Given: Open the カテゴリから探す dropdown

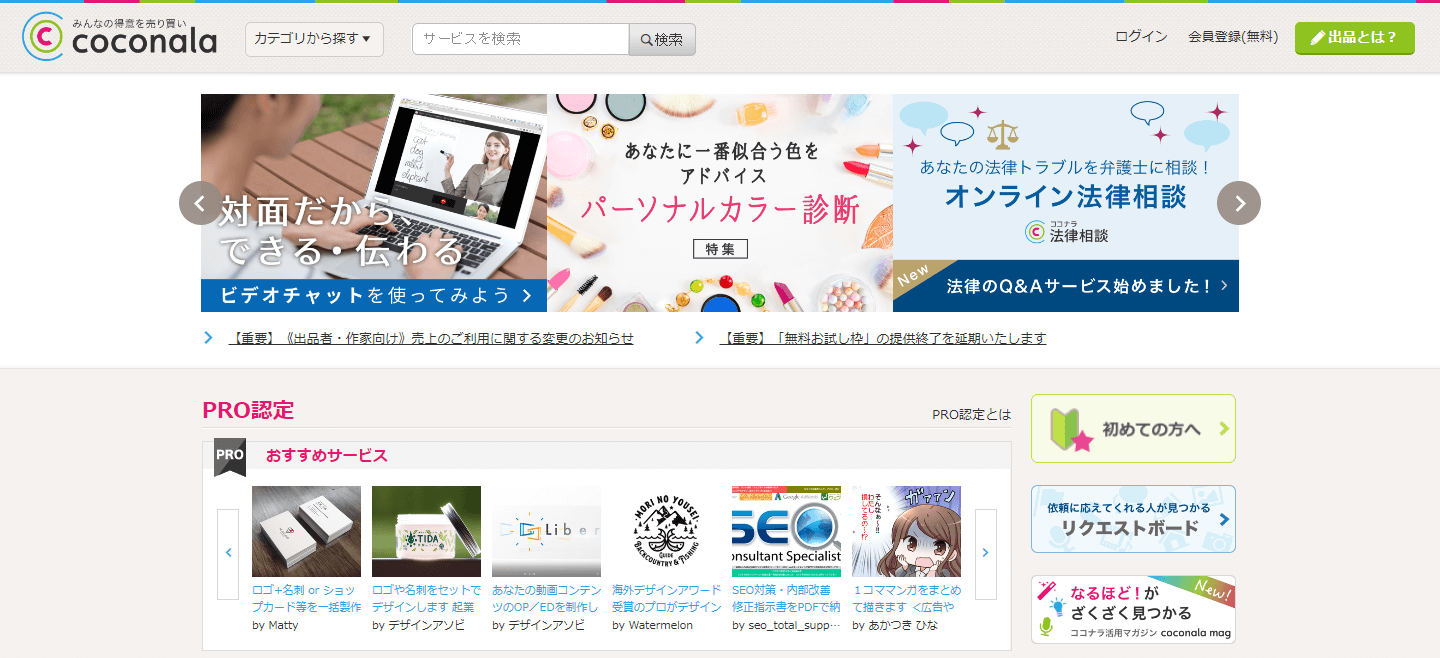Looking at the screenshot, I should [314, 39].
